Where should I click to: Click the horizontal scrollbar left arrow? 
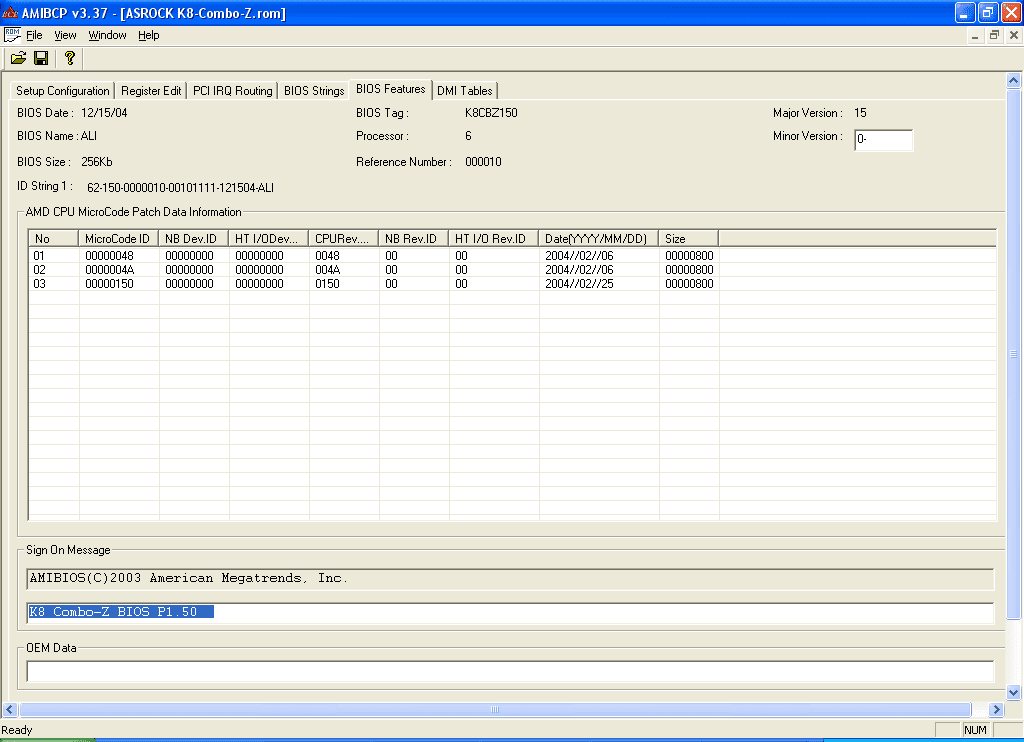[x=10, y=709]
